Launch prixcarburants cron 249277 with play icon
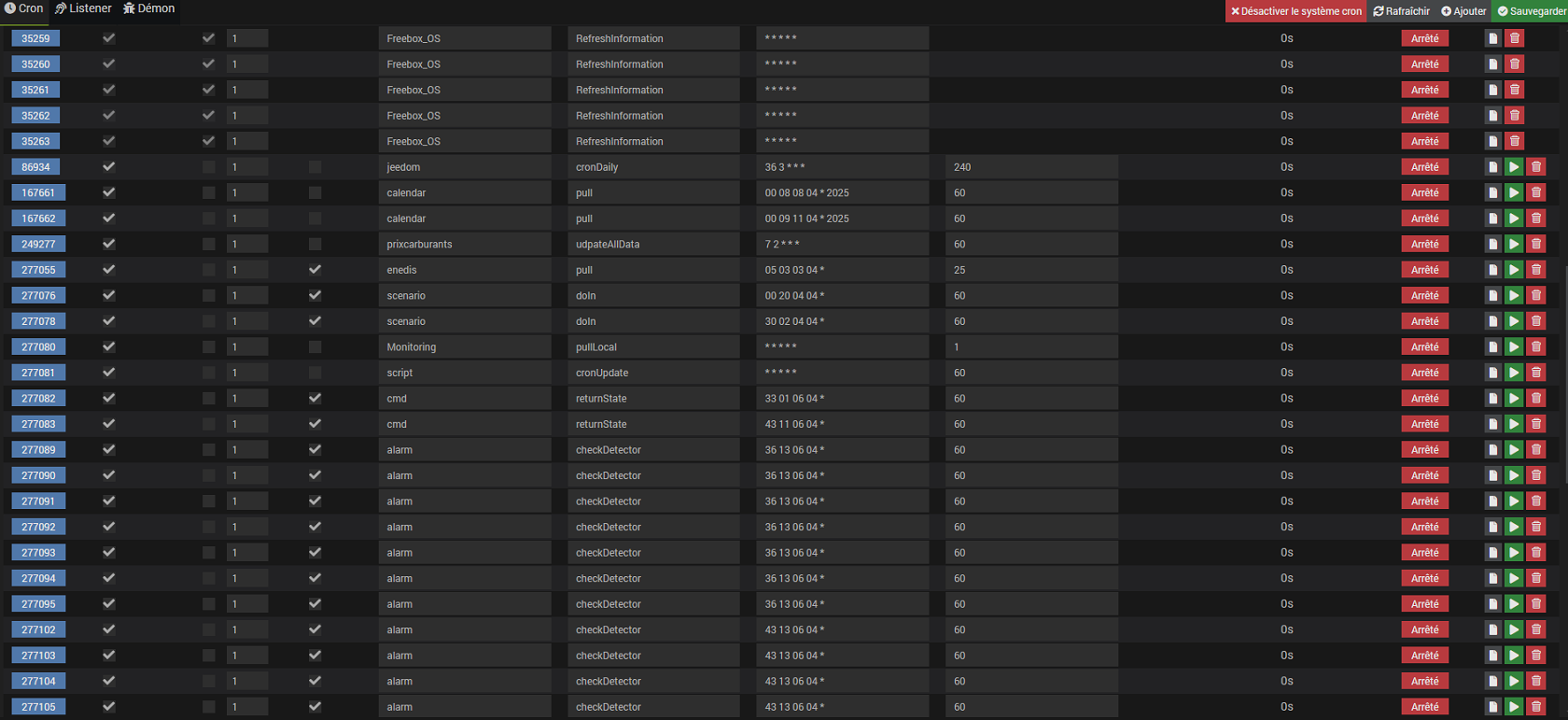This screenshot has height=720, width=1568. point(1514,244)
